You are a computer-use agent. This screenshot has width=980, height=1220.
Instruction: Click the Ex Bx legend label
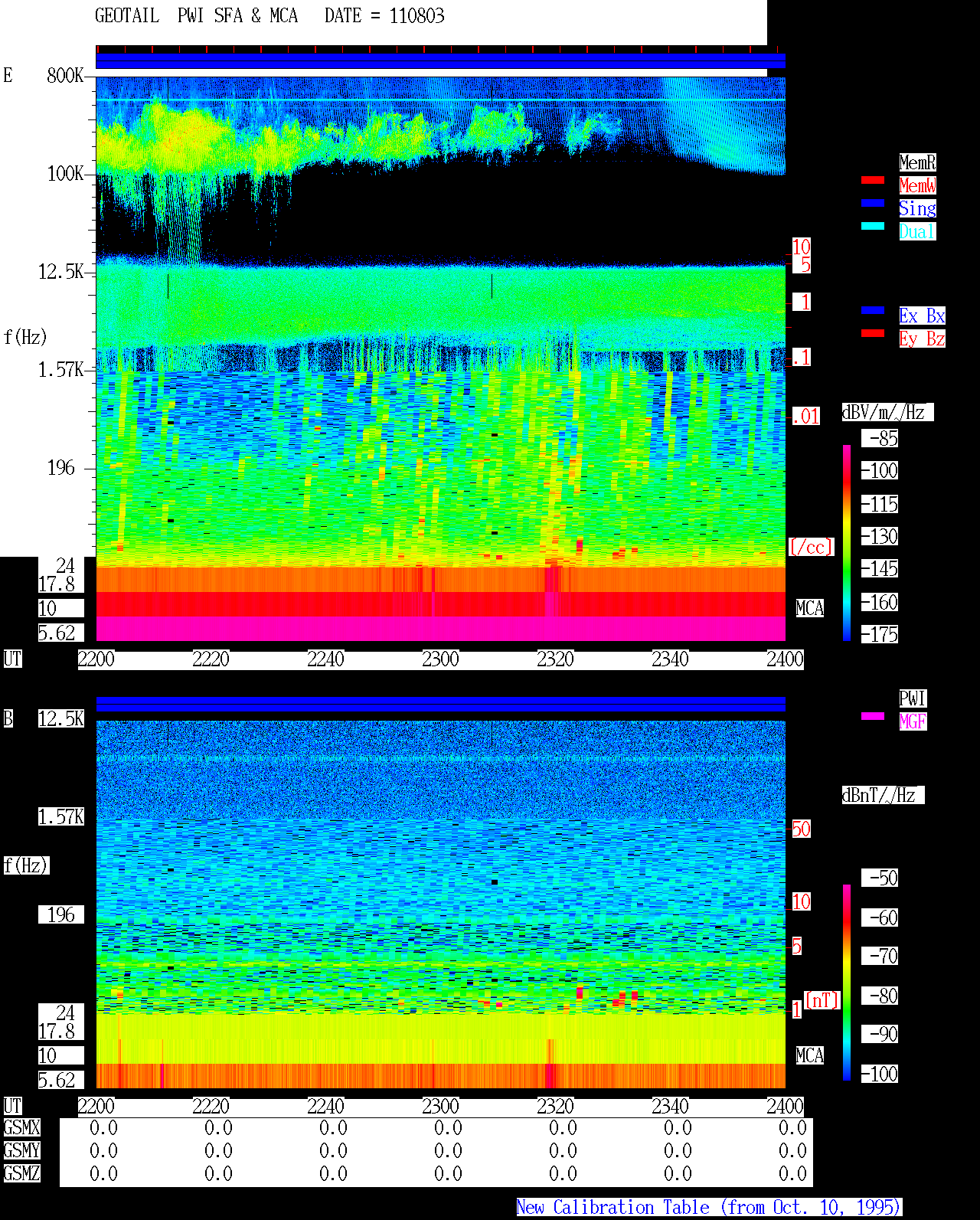(922, 316)
